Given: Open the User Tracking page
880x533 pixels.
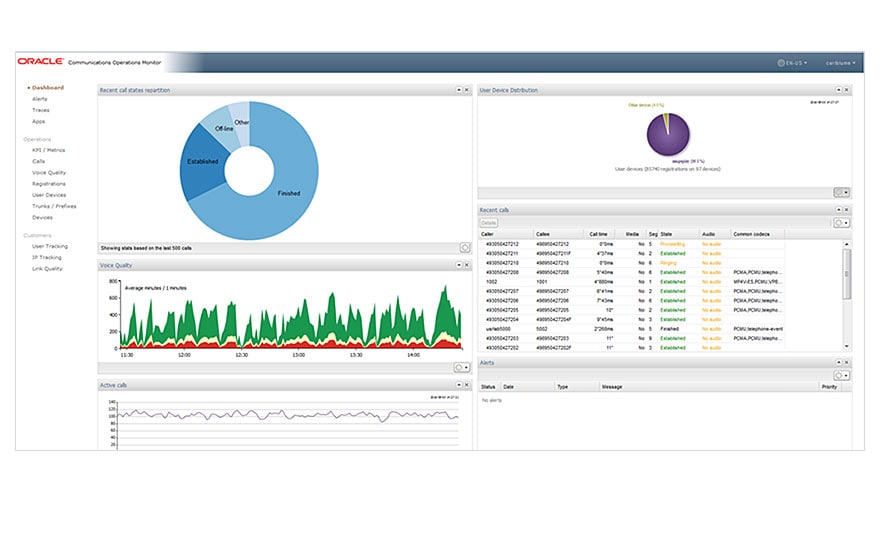Looking at the screenshot, I should (x=49, y=246).
